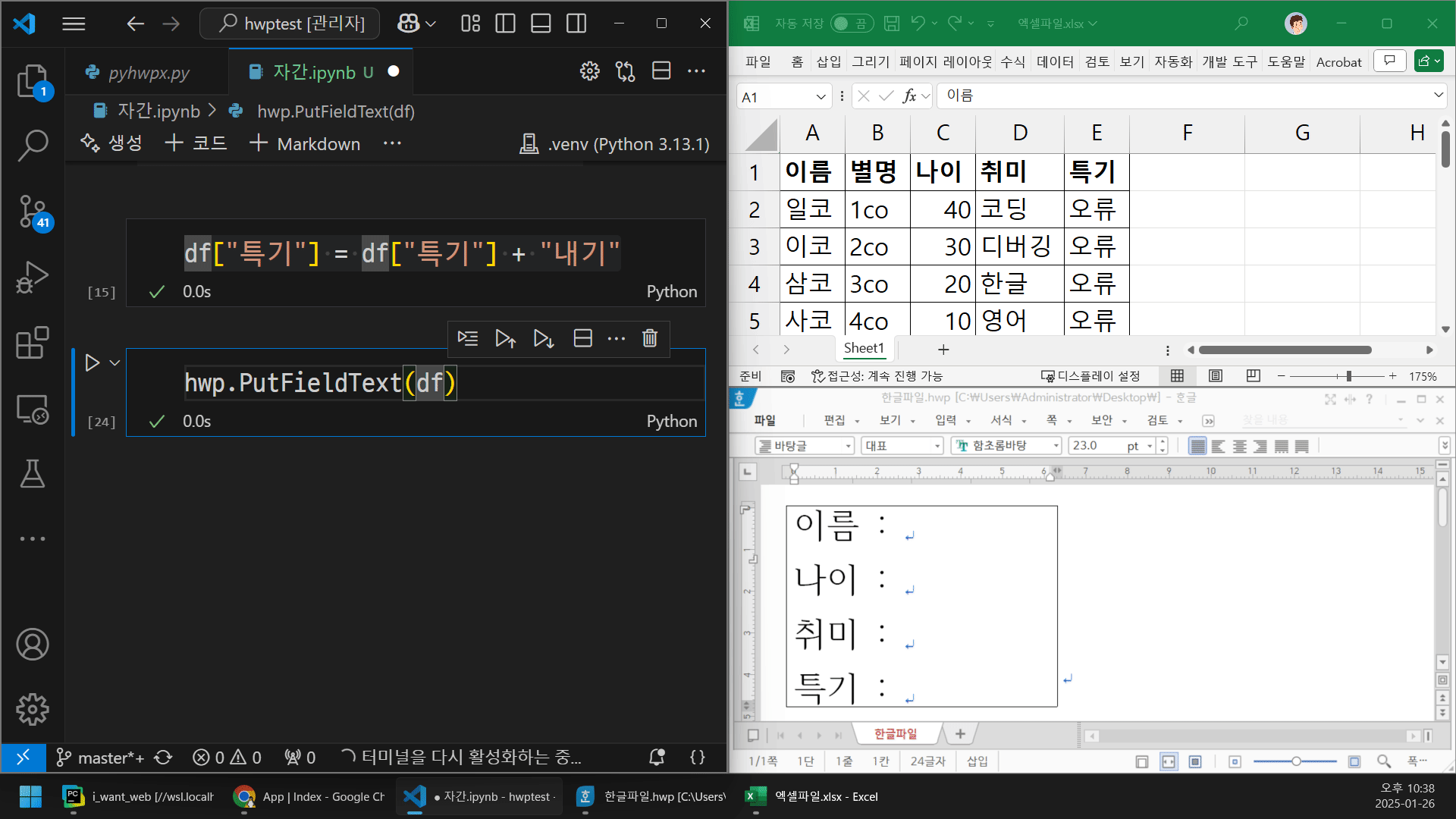
Task: Click the + 코드 add code cell button
Action: point(196,143)
